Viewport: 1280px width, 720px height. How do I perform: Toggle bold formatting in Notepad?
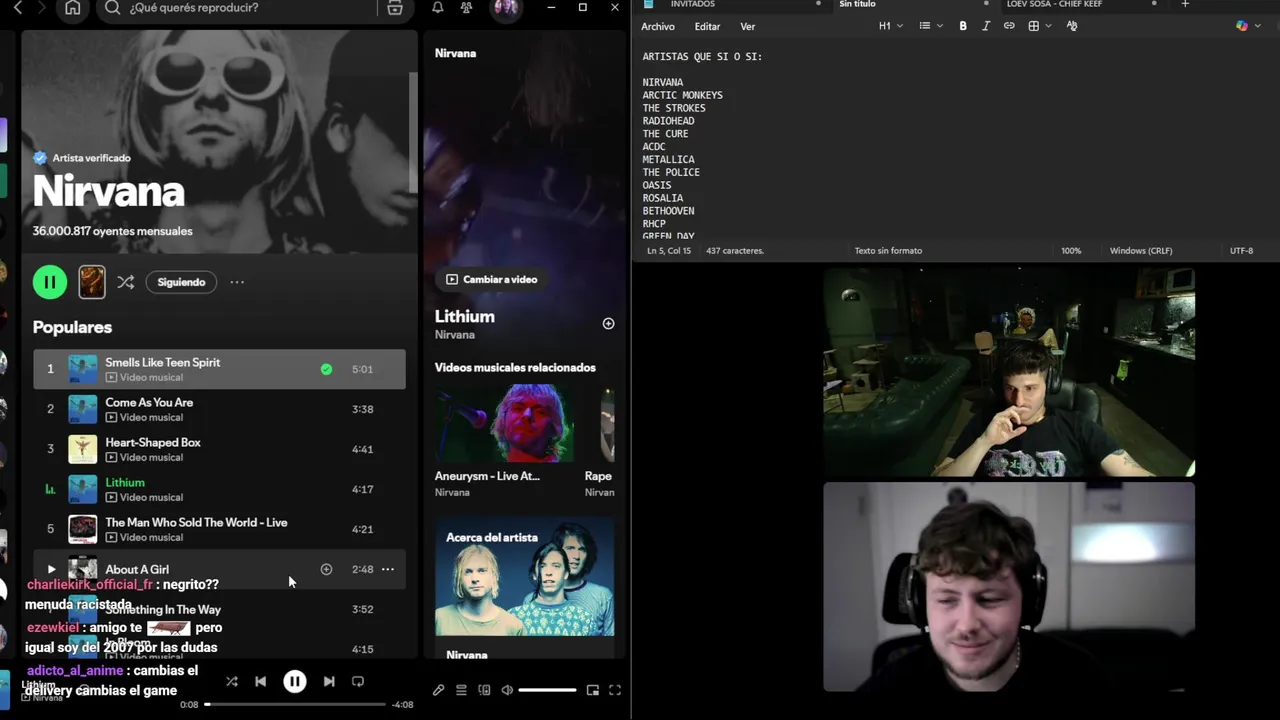pyautogui.click(x=963, y=26)
